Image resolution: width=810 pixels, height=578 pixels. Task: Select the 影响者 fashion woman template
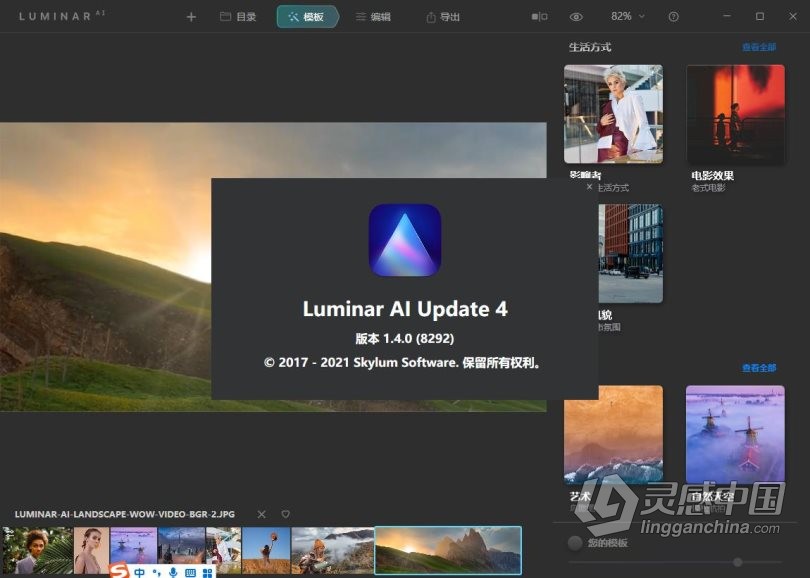pyautogui.click(x=613, y=114)
